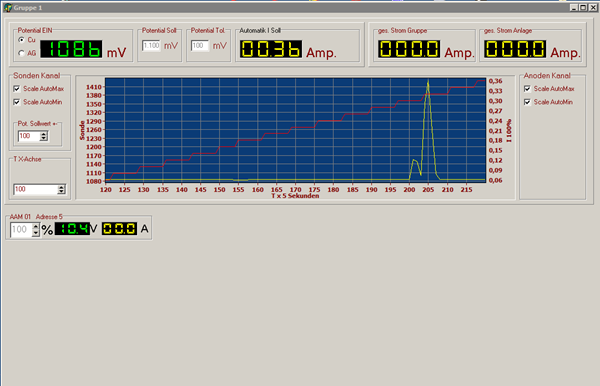Increase AAM 01 percent with up arrow
This screenshot has height=386, width=600.
tap(36, 226)
